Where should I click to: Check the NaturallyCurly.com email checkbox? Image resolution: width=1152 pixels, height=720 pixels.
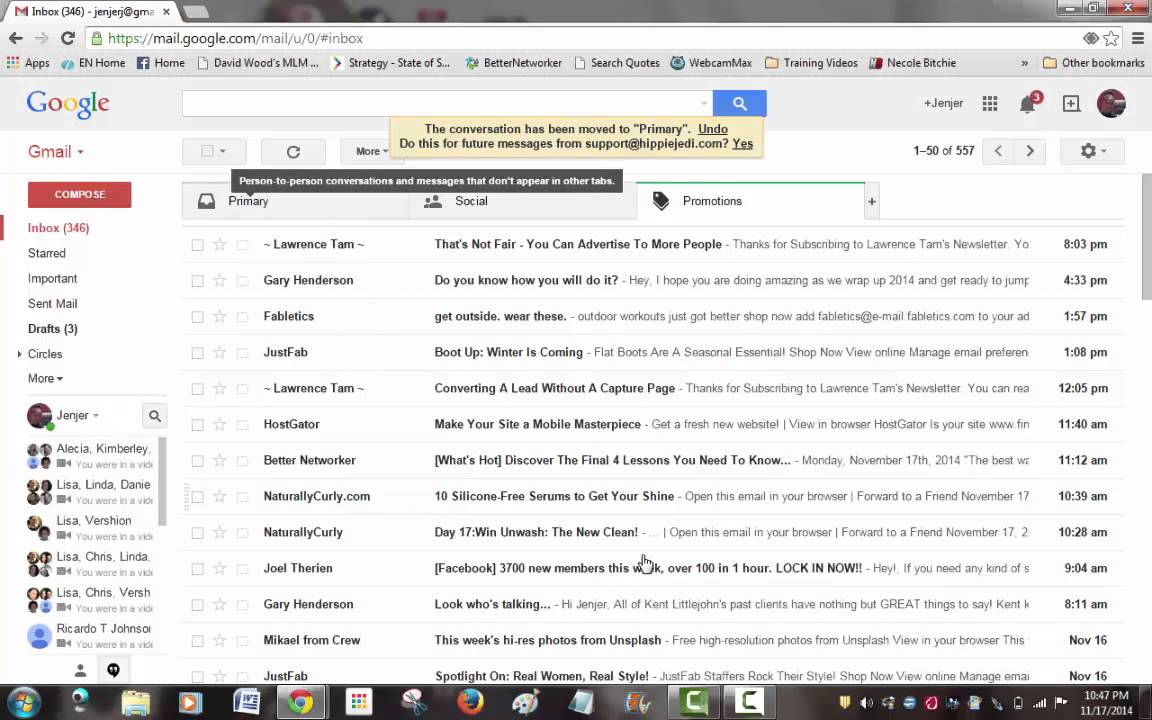(x=197, y=497)
